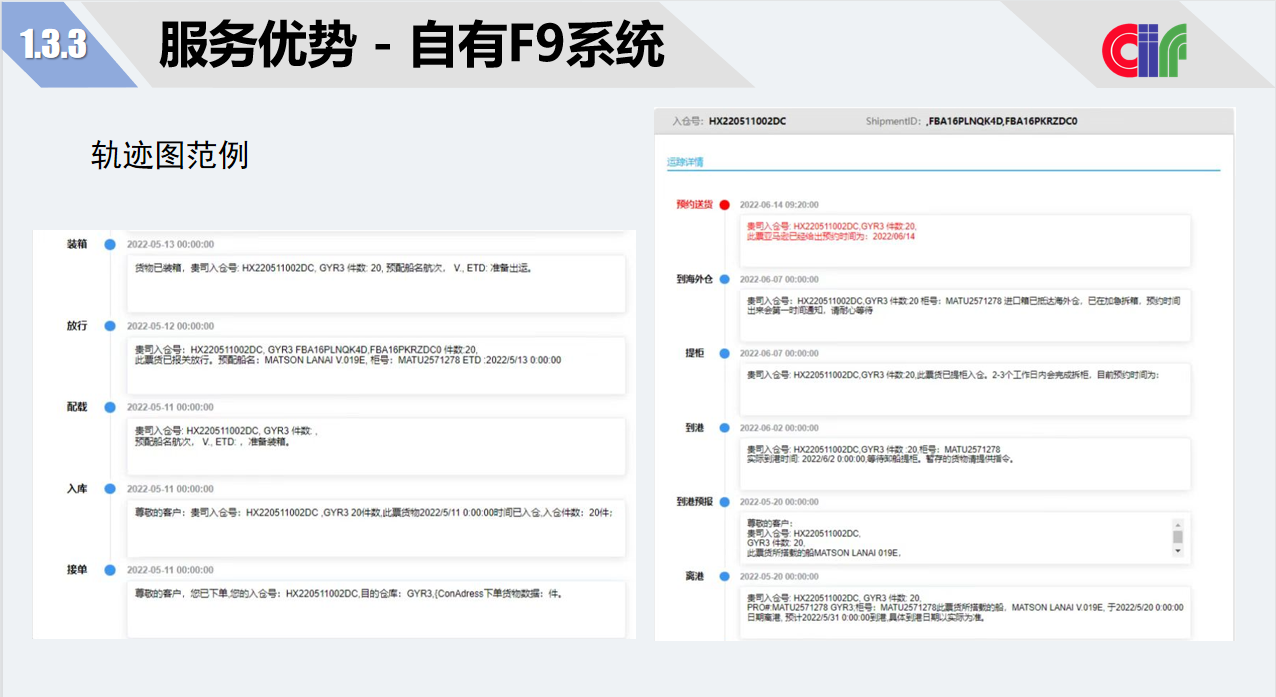Click the red timeline dot beside 预约送货
Image resolution: width=1276 pixels, height=697 pixels.
(x=724, y=204)
